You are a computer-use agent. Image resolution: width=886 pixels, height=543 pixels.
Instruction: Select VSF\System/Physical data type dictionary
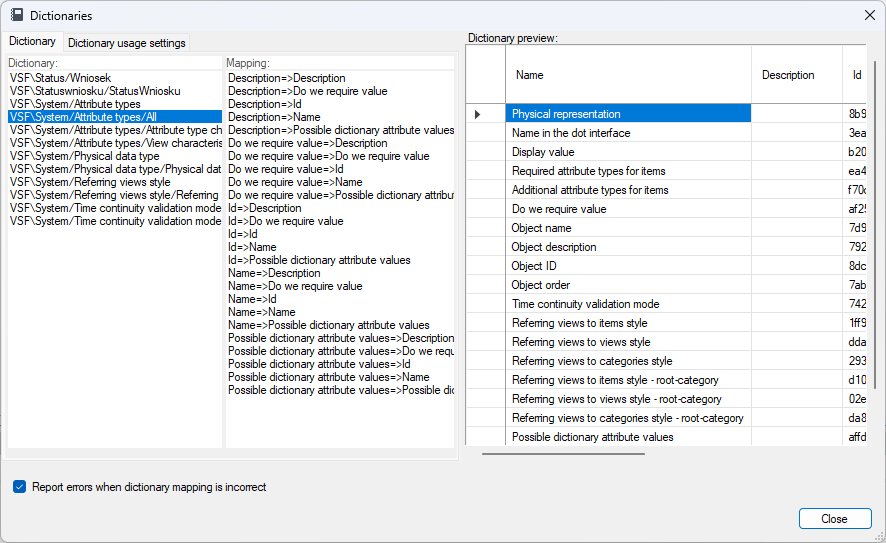click(x=115, y=156)
